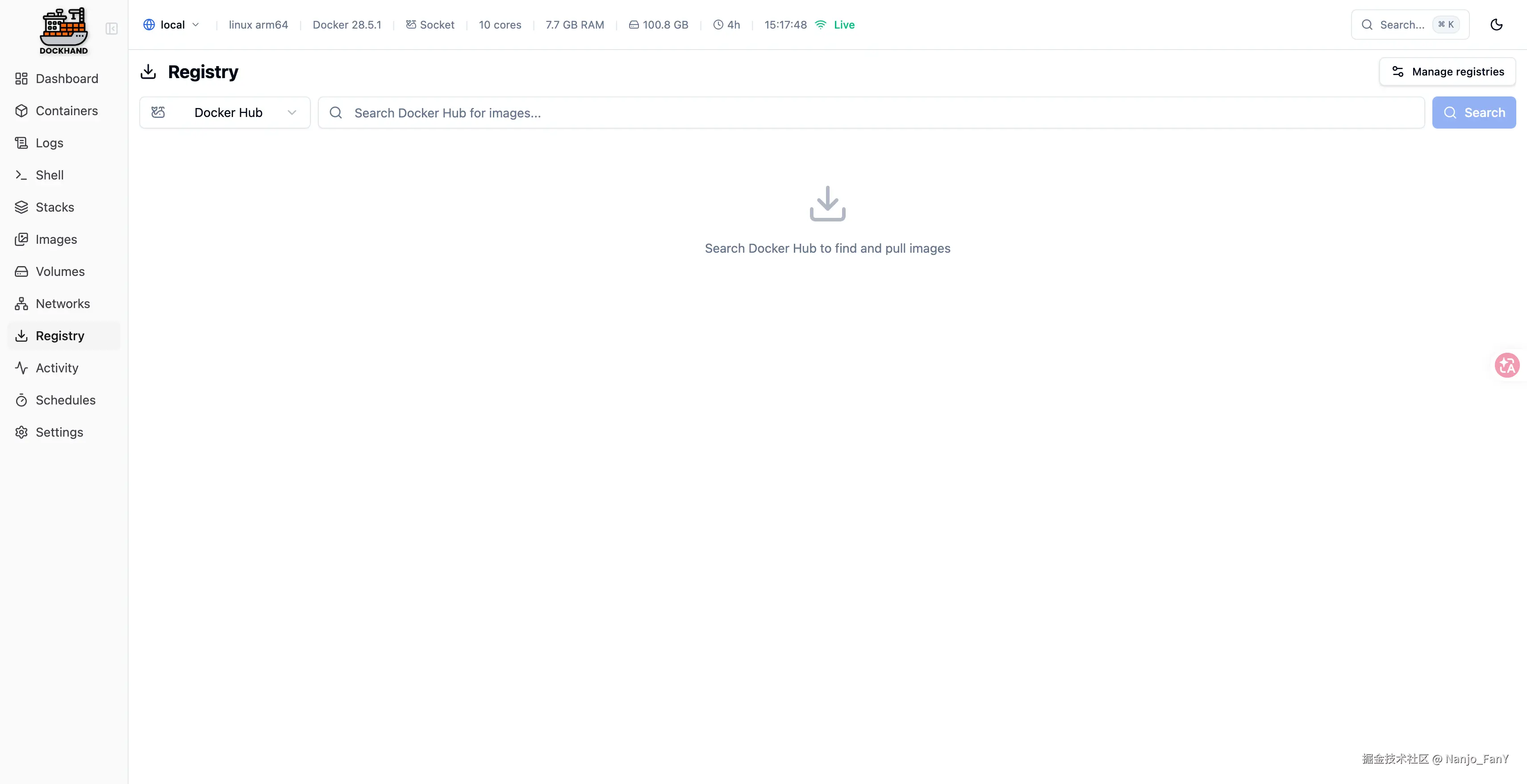Image resolution: width=1527 pixels, height=784 pixels.
Task: Open Schedules timer icon
Action: pyautogui.click(x=22, y=400)
